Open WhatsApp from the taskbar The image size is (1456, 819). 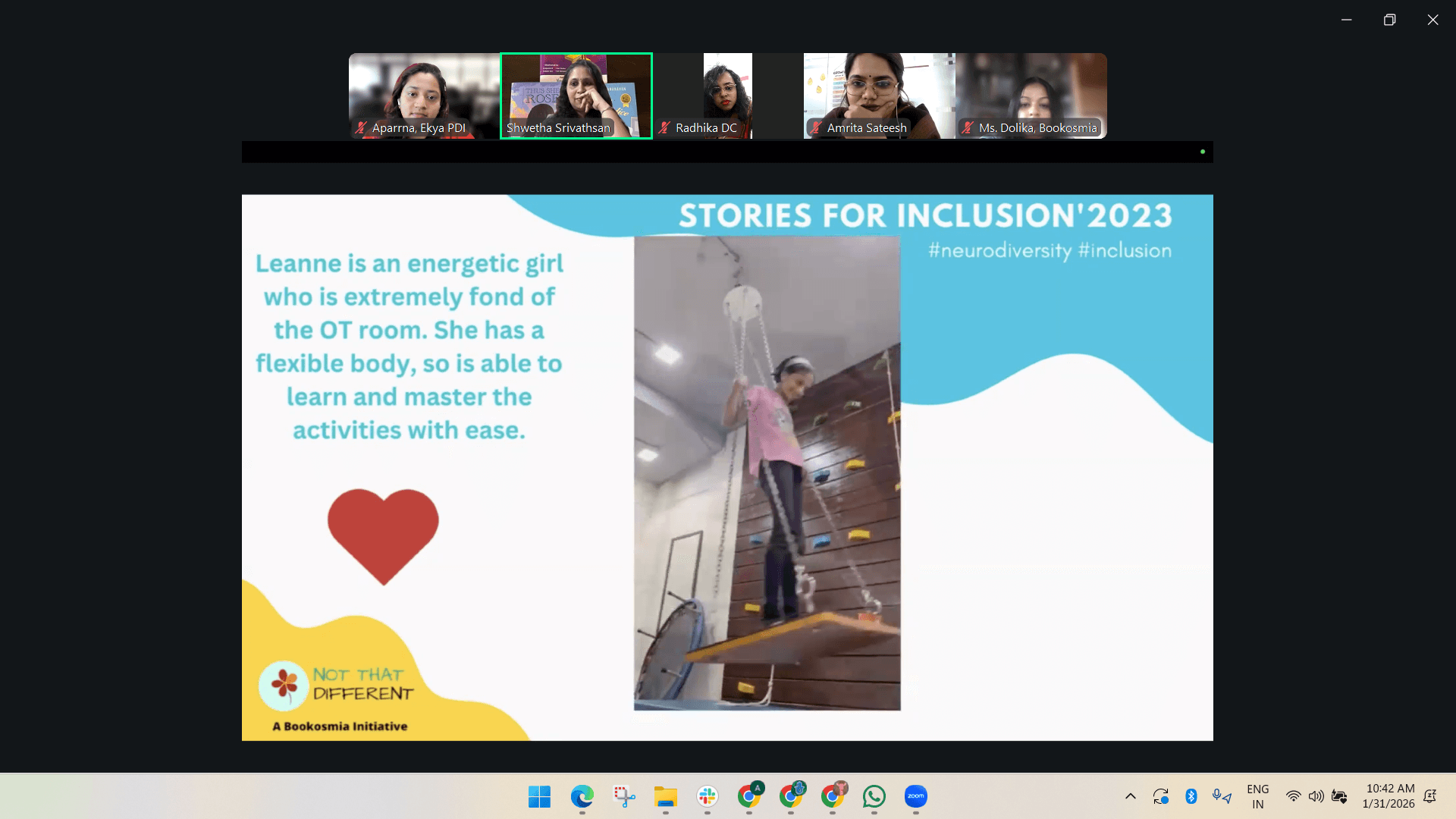(874, 796)
